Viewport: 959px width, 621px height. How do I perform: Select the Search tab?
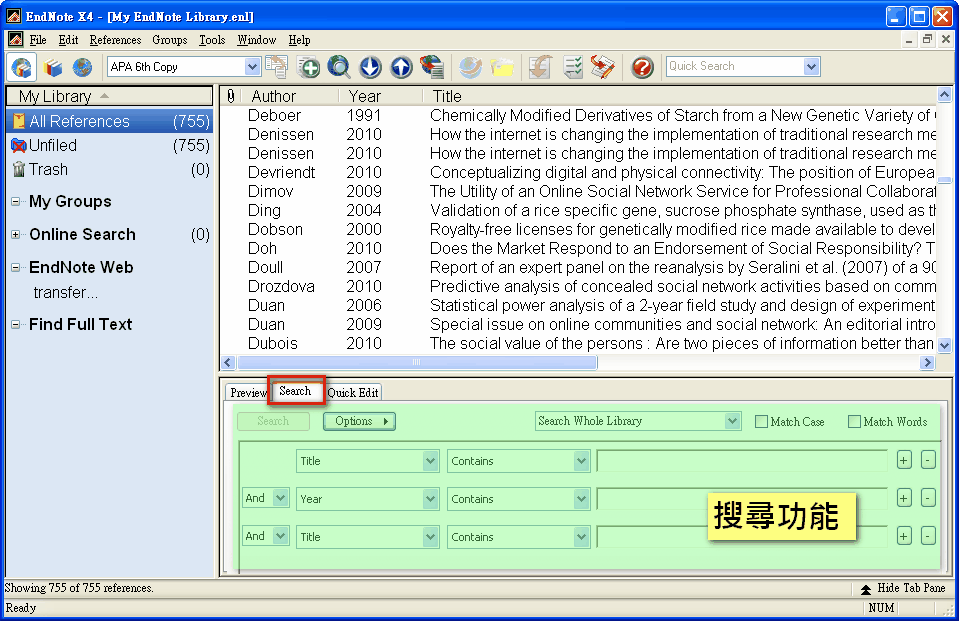click(295, 391)
